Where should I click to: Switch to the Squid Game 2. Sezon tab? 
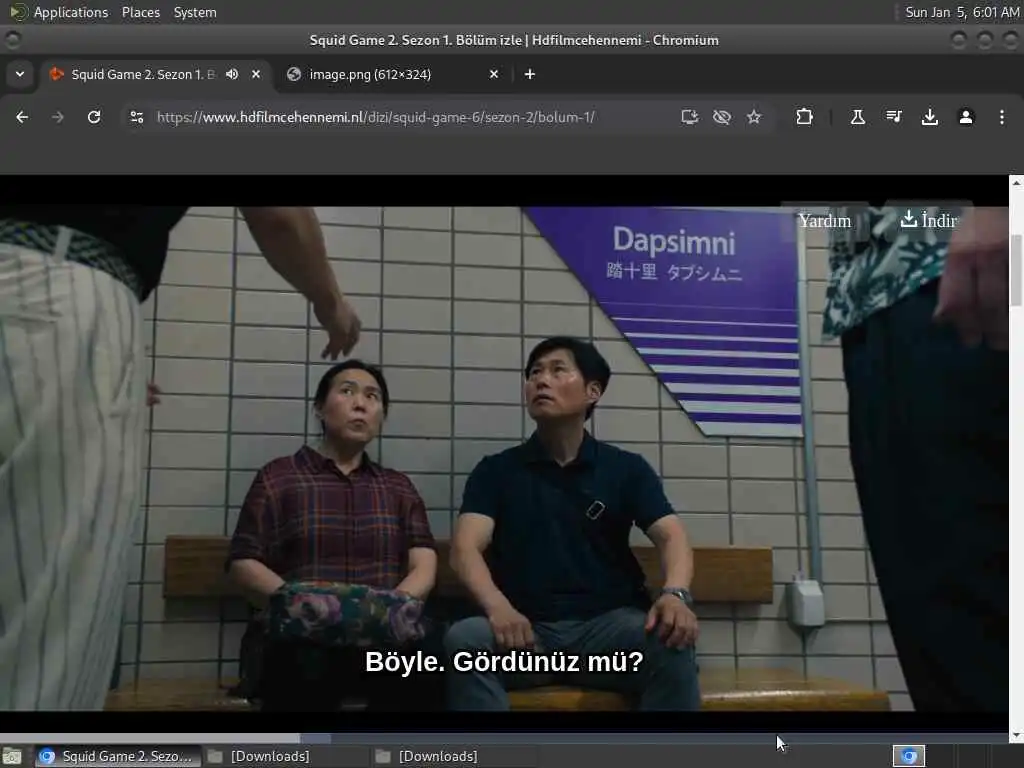[157, 74]
